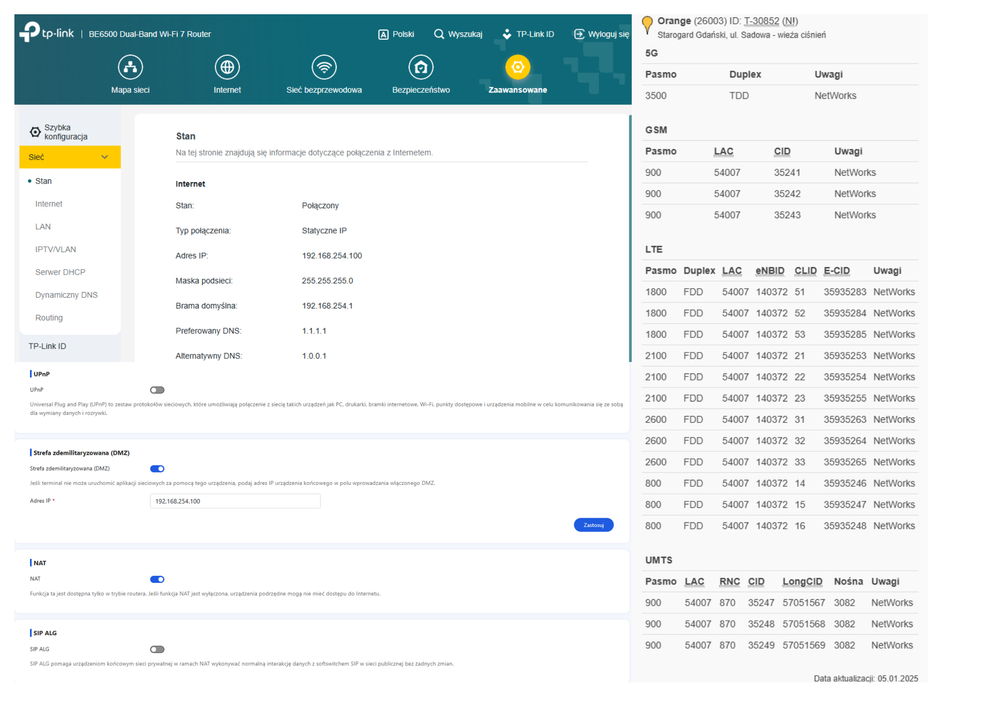Select LAN in the sidebar

pyautogui.click(x=43, y=227)
